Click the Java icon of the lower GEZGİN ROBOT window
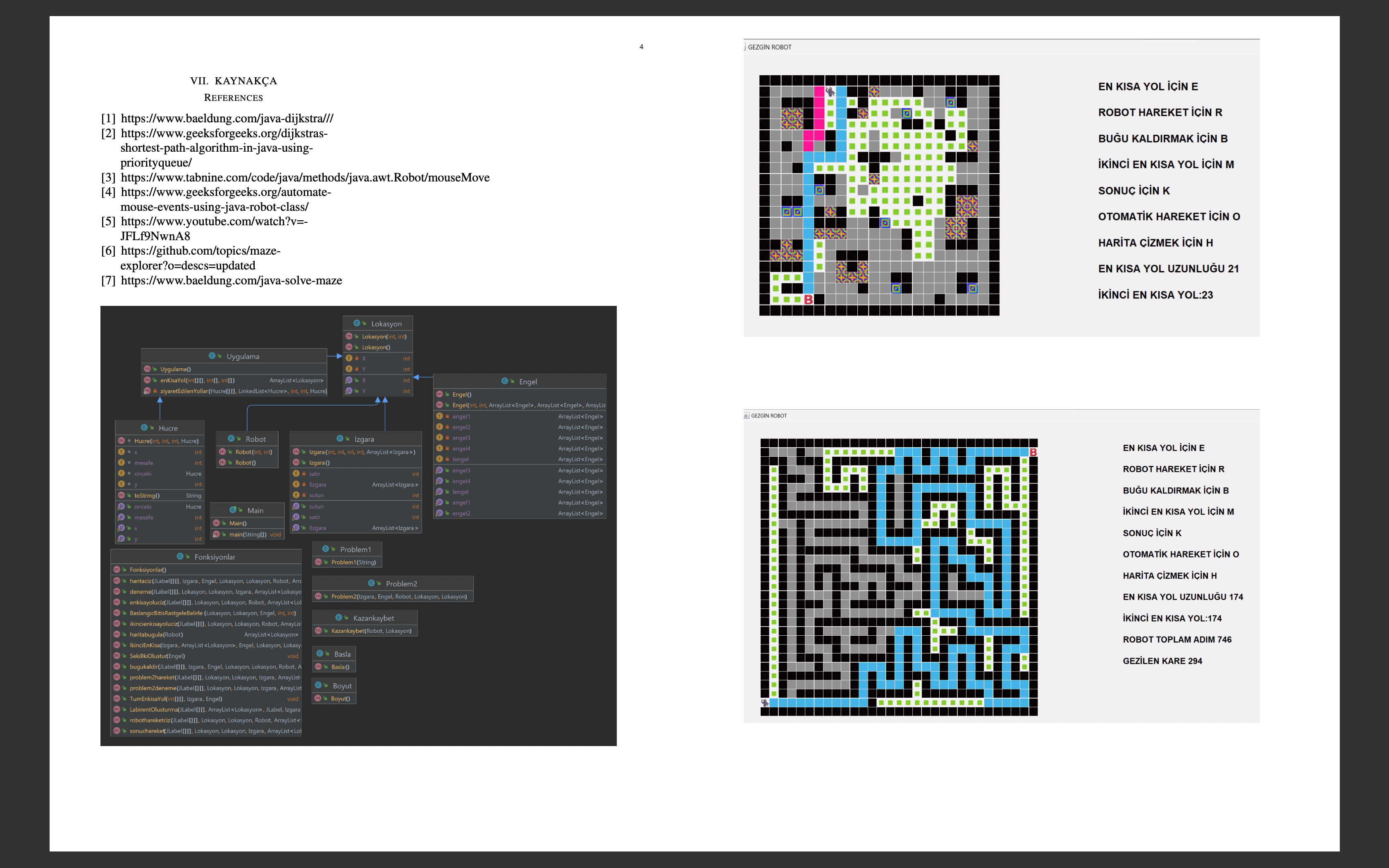This screenshot has width=1389, height=868. point(746,416)
